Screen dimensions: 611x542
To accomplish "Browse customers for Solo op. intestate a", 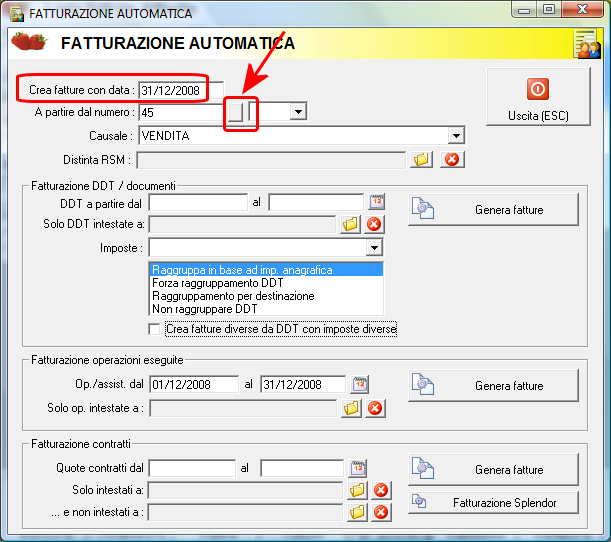I will coord(351,408).
